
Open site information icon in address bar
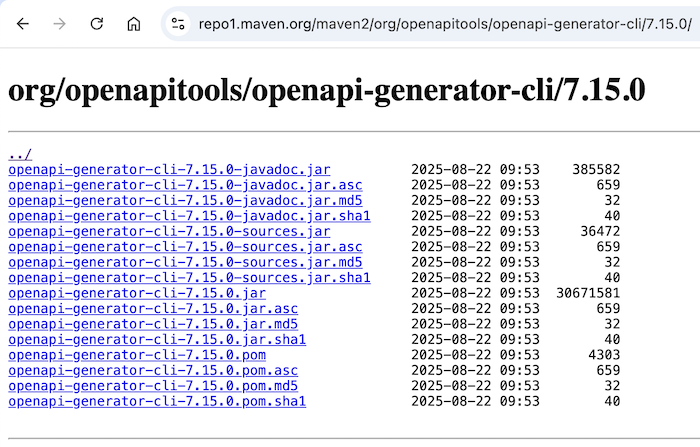[x=178, y=24]
